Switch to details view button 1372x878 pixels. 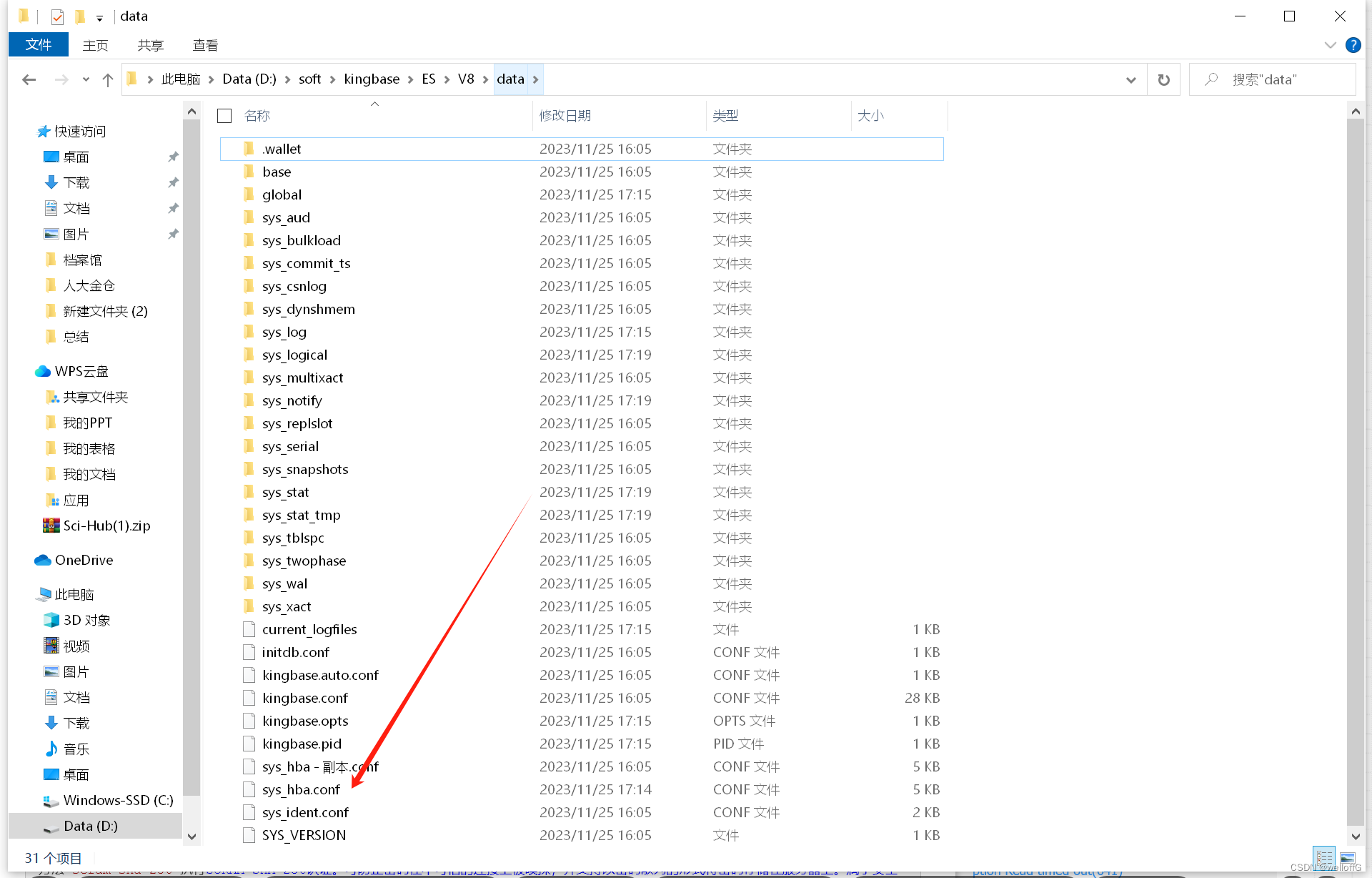click(1324, 857)
